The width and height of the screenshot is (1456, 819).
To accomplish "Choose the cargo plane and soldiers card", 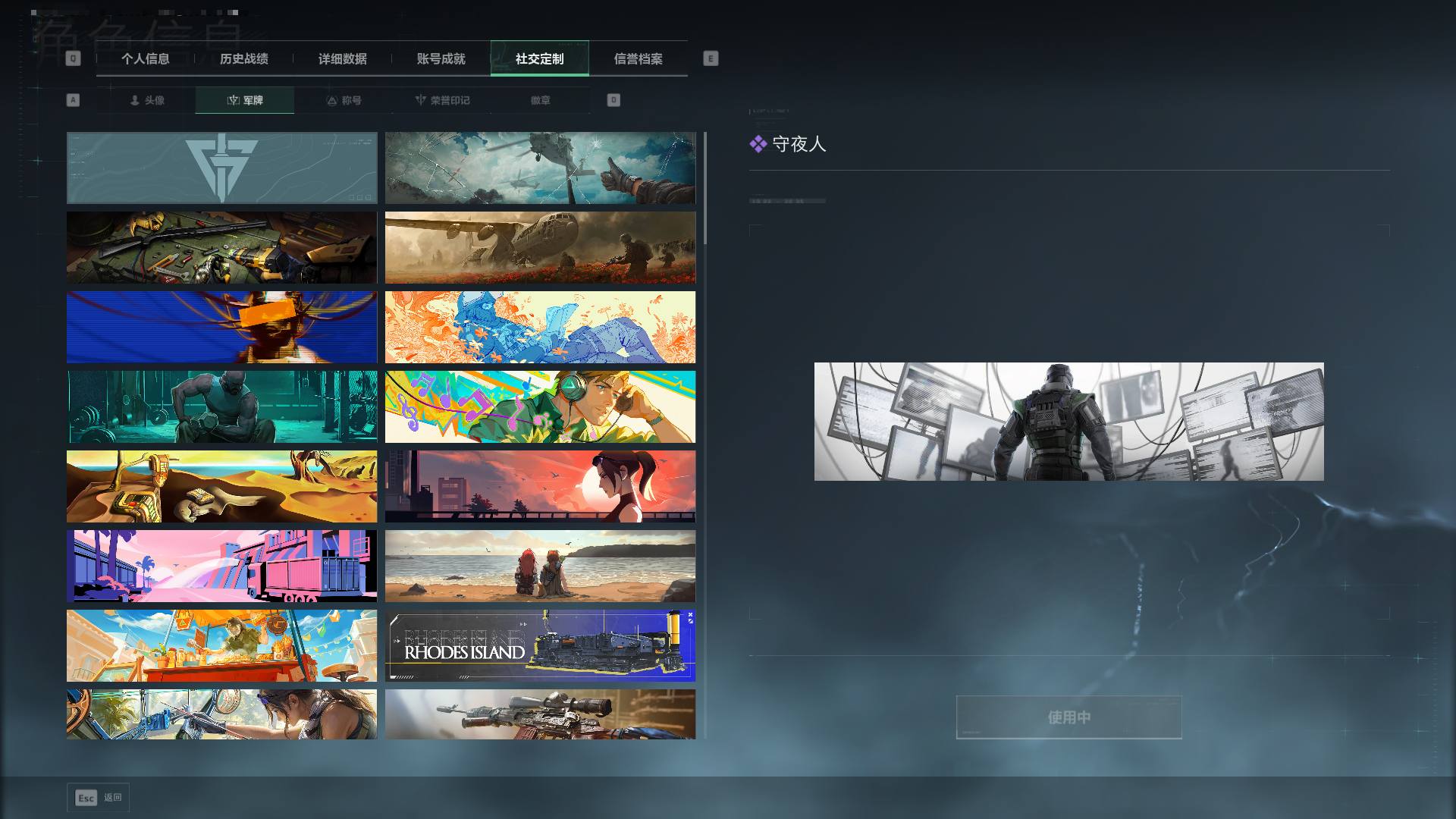I will (x=540, y=247).
